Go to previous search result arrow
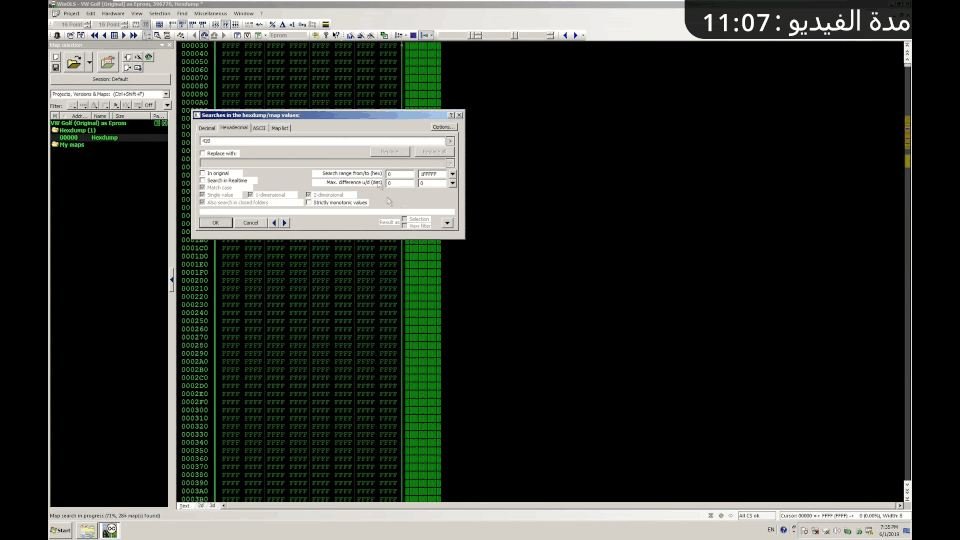The width and height of the screenshot is (960, 540). pos(274,223)
